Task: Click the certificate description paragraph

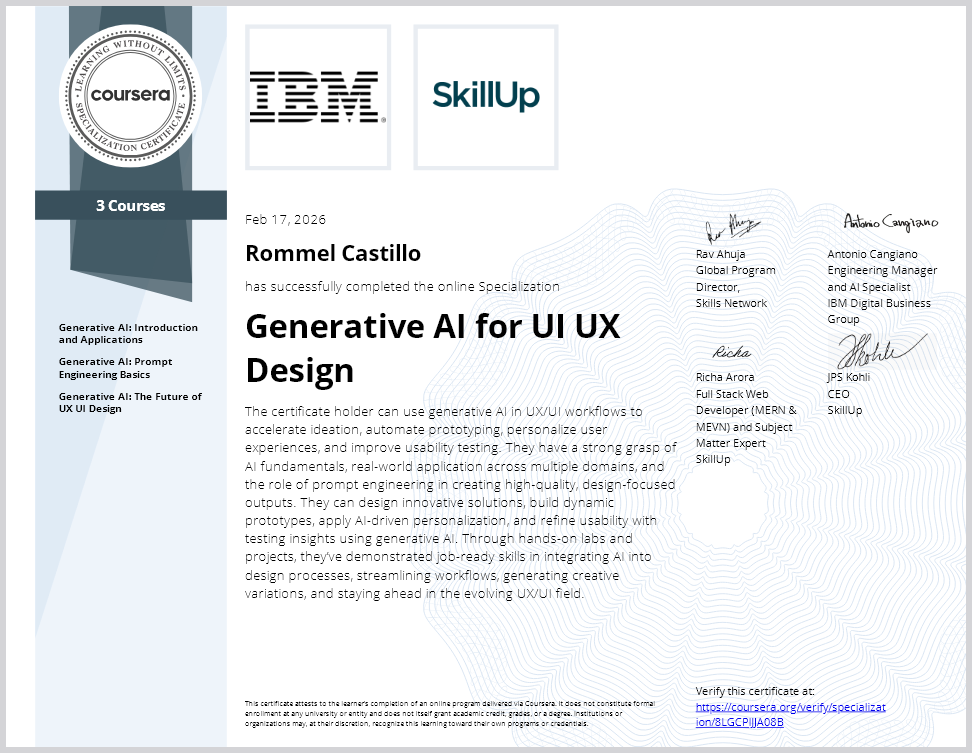Action: [460, 502]
